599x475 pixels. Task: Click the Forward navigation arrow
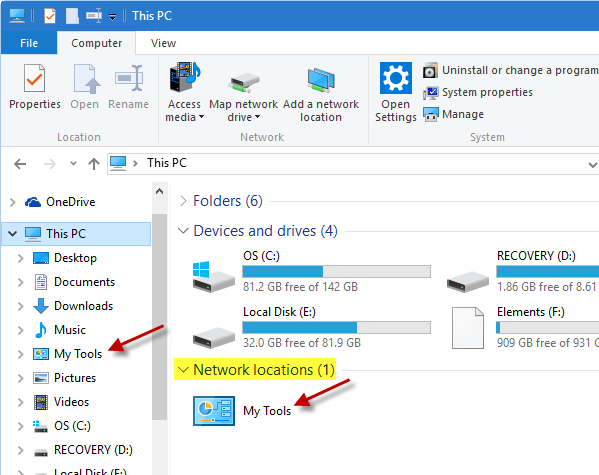50,164
